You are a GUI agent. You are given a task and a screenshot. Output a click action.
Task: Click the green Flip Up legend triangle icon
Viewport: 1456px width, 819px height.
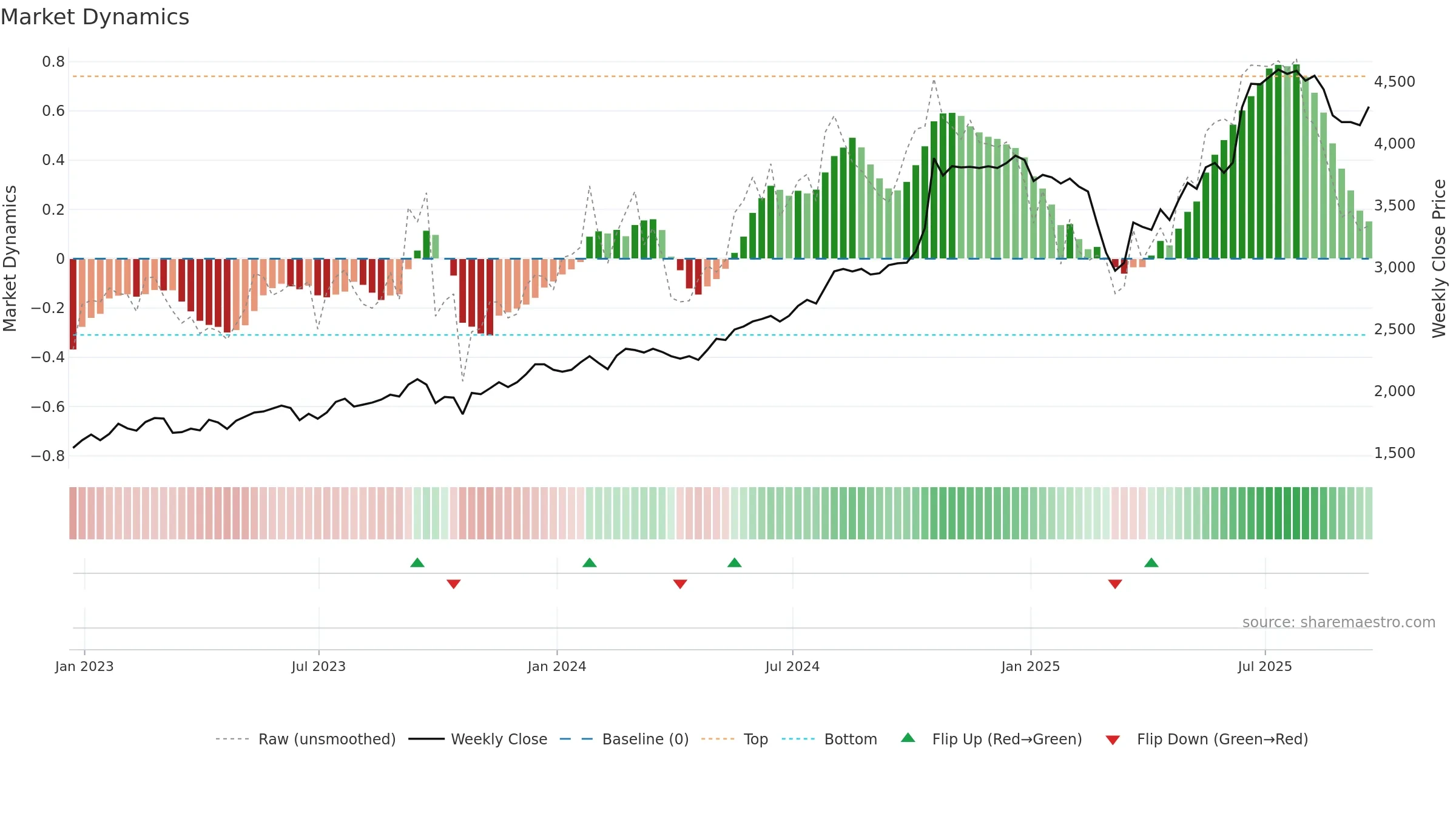click(908, 738)
